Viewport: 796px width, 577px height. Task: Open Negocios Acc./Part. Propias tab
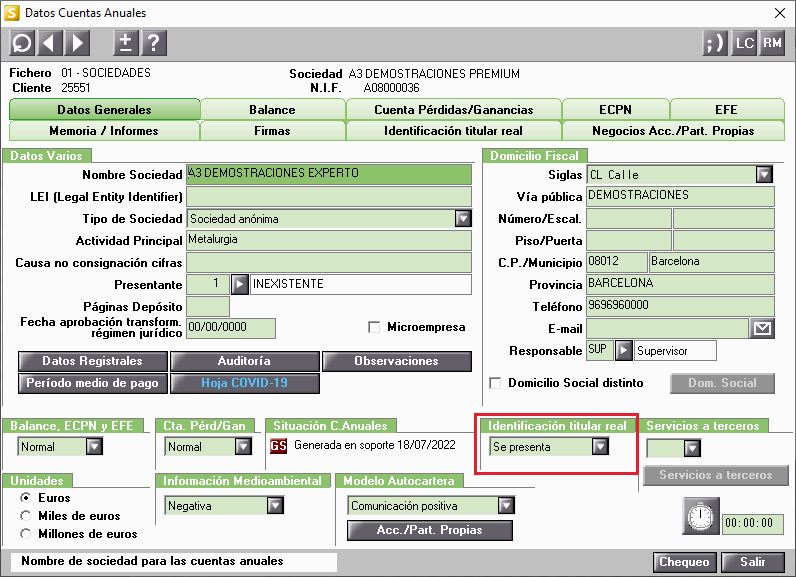(x=673, y=131)
